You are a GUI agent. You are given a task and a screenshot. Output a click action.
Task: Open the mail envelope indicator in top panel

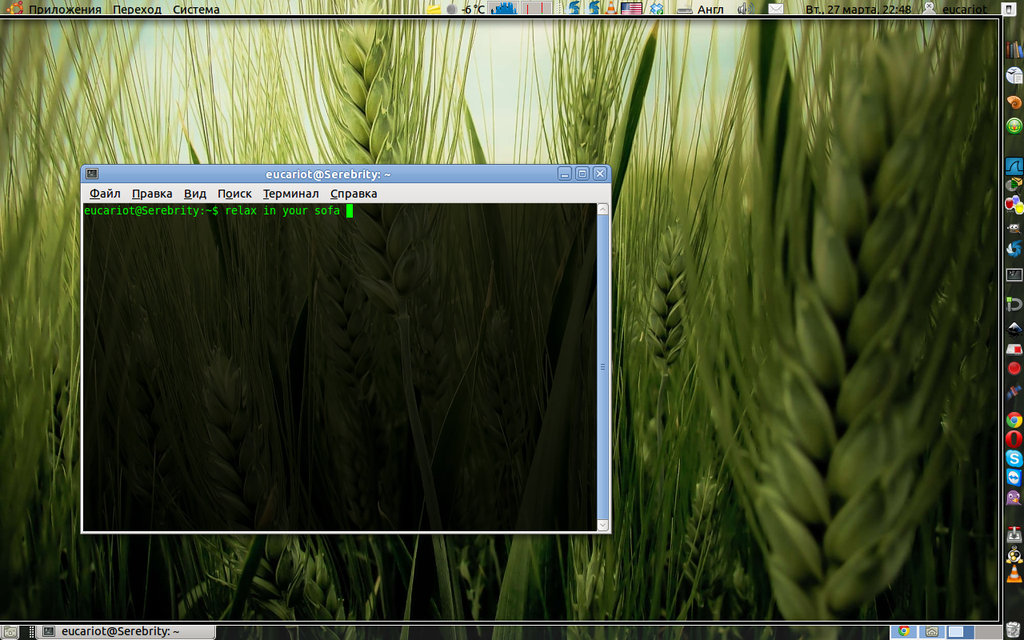[776, 9]
